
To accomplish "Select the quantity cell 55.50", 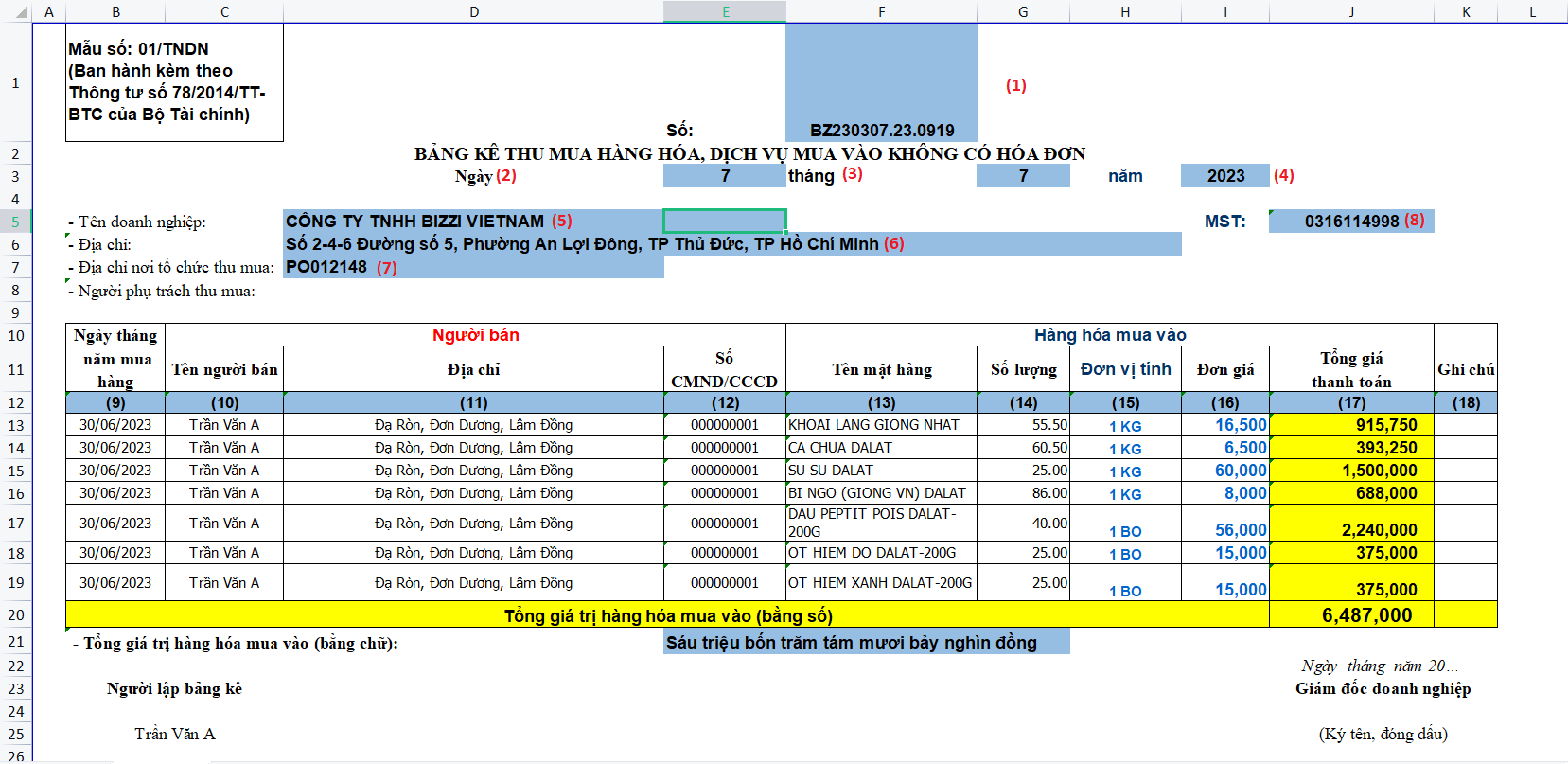I will coord(1023,425).
